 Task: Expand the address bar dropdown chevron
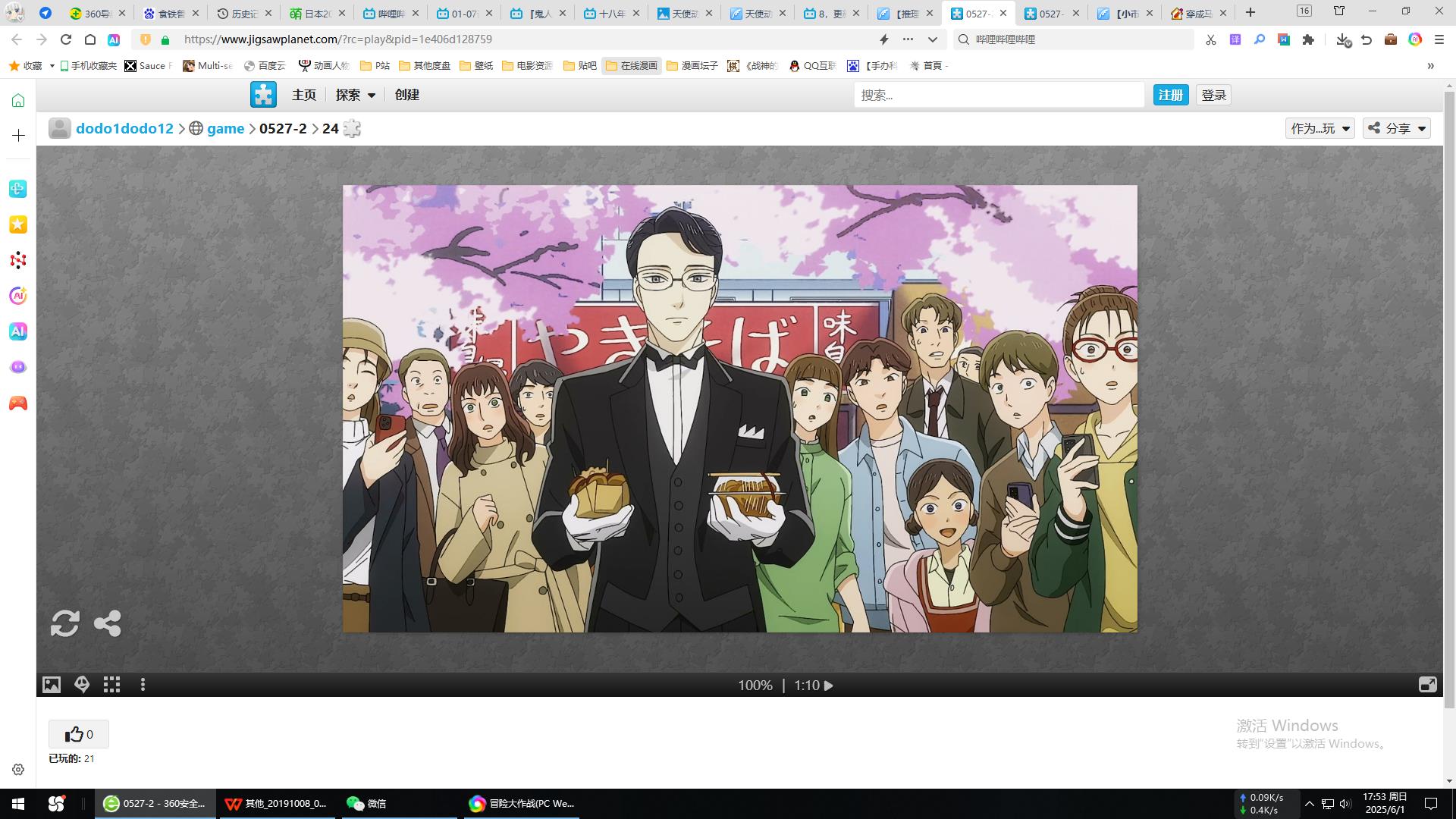[933, 39]
